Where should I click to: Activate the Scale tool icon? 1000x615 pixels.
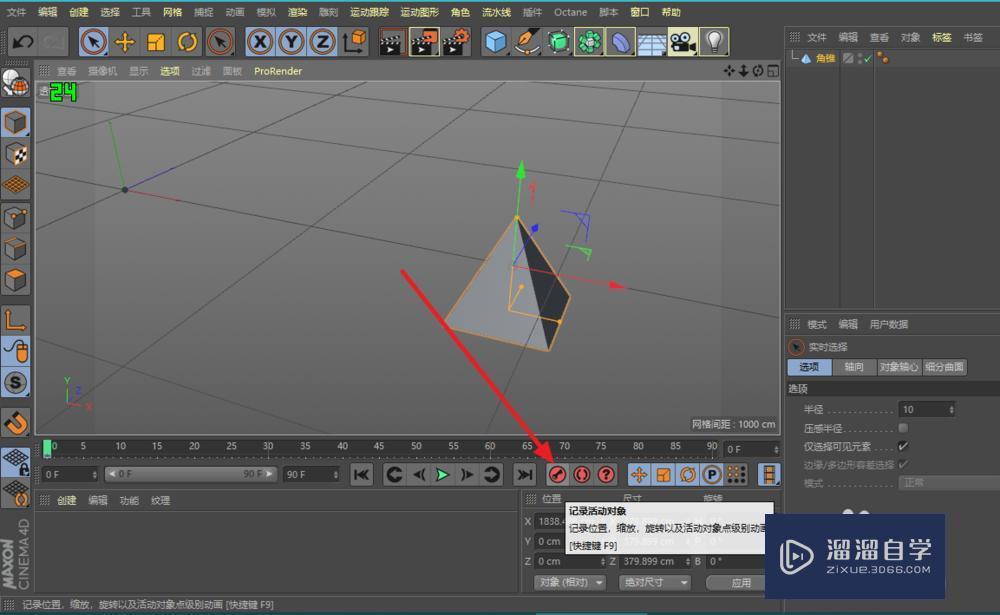(x=156, y=42)
